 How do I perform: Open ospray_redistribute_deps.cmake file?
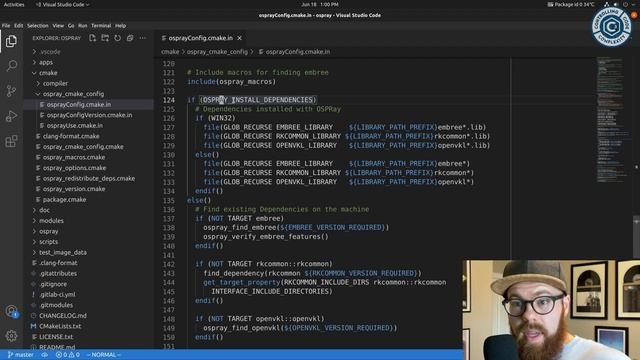click(89, 178)
